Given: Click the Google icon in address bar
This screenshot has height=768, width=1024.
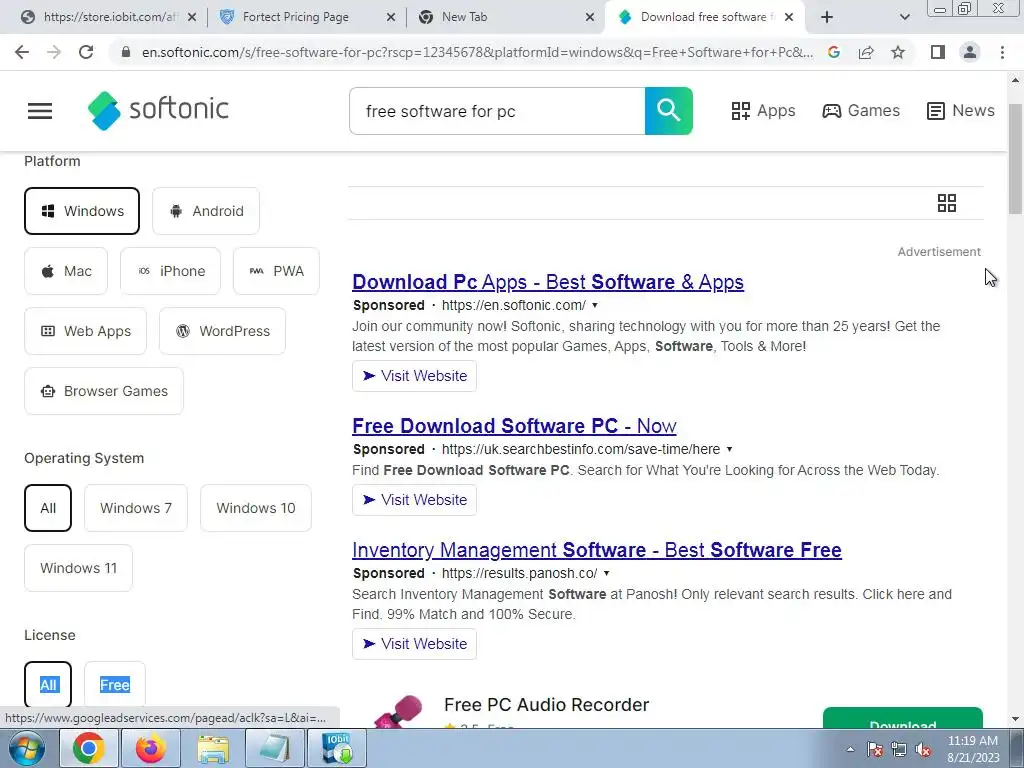Looking at the screenshot, I should click(834, 52).
